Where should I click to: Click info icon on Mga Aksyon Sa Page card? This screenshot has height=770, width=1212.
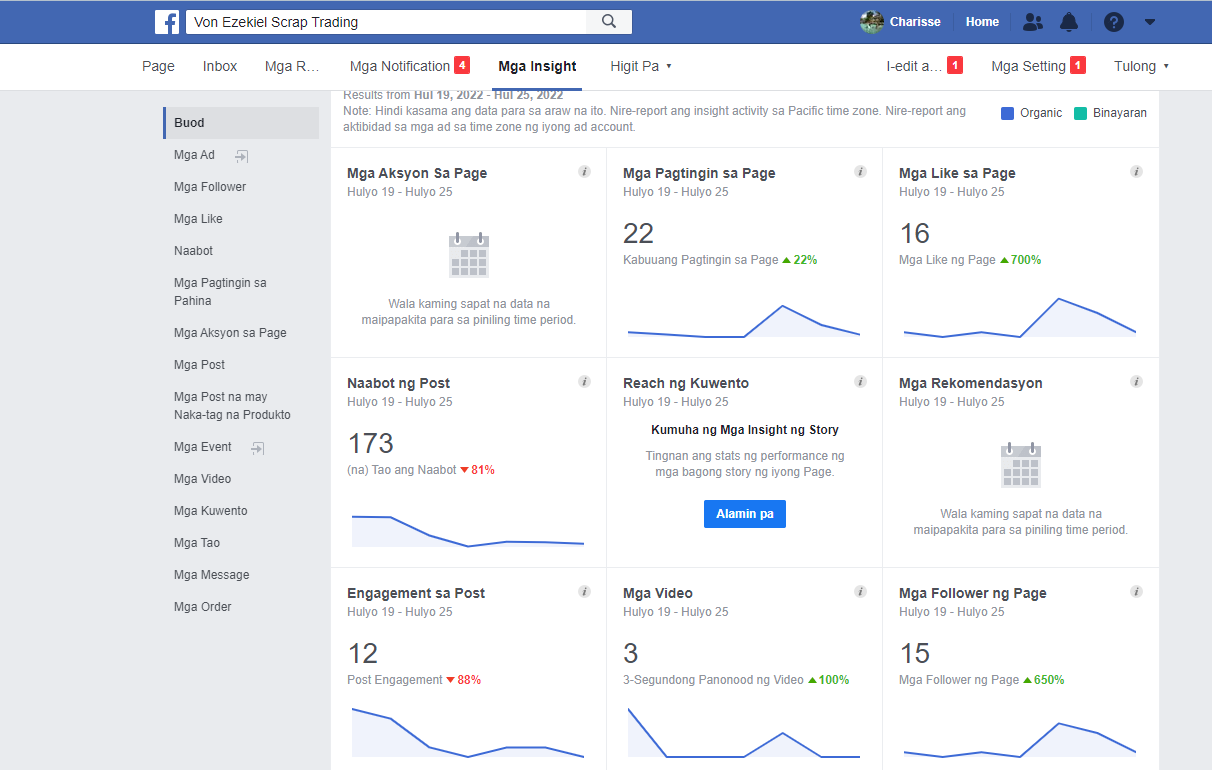click(584, 172)
